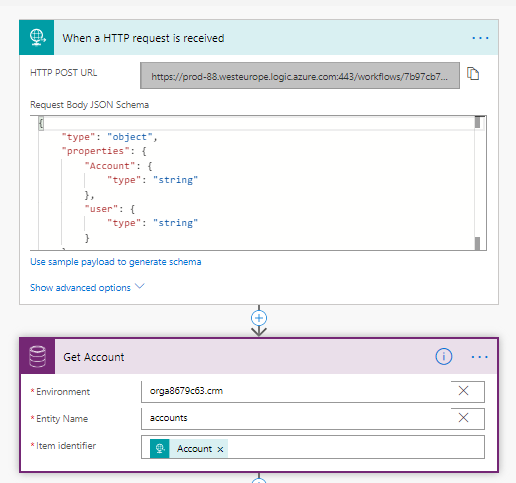Expand Show advanced options
Image resolution: width=516 pixels, height=483 pixels.
click(87, 287)
